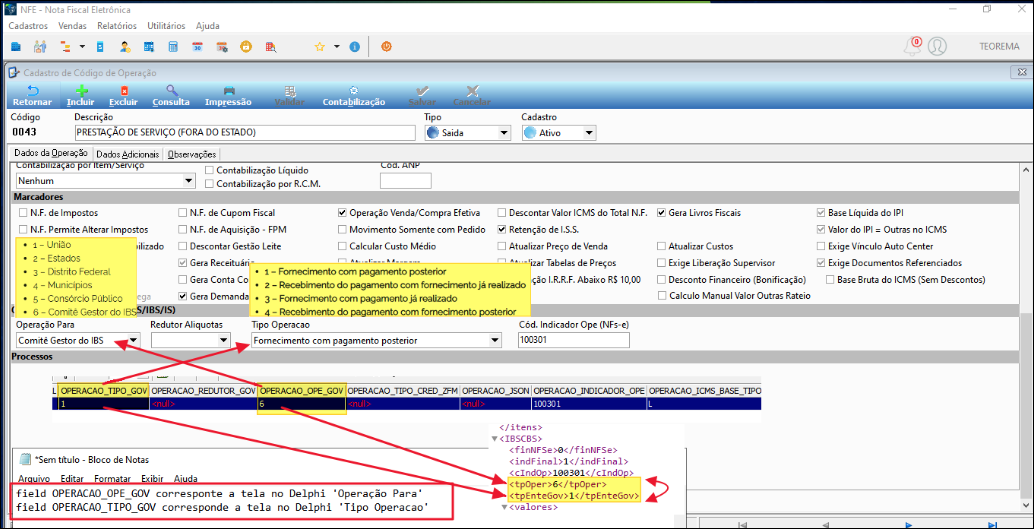Enable Contabilização Líquido checkbox
The height and width of the screenshot is (529, 1034).
(x=210, y=170)
